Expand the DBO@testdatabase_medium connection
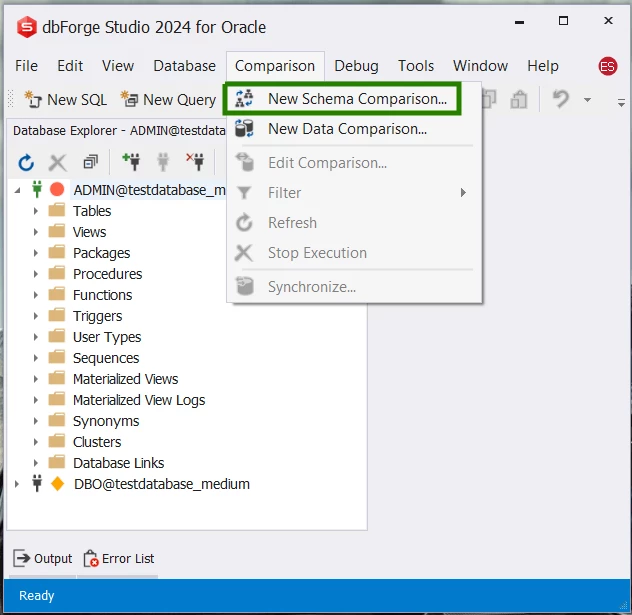This screenshot has width=632, height=615. tap(17, 484)
